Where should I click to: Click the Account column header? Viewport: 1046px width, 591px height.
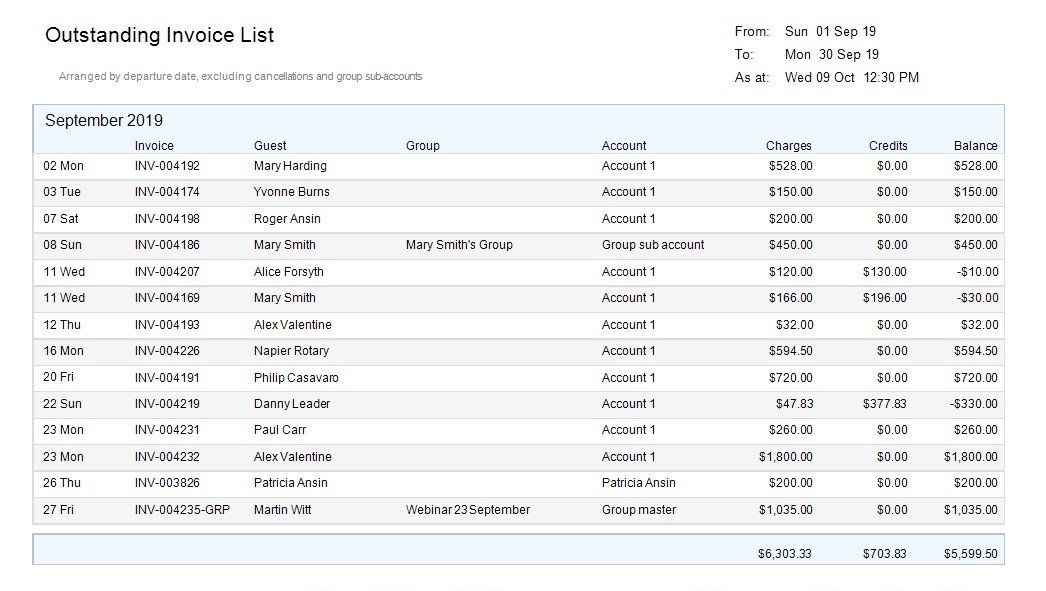point(624,145)
